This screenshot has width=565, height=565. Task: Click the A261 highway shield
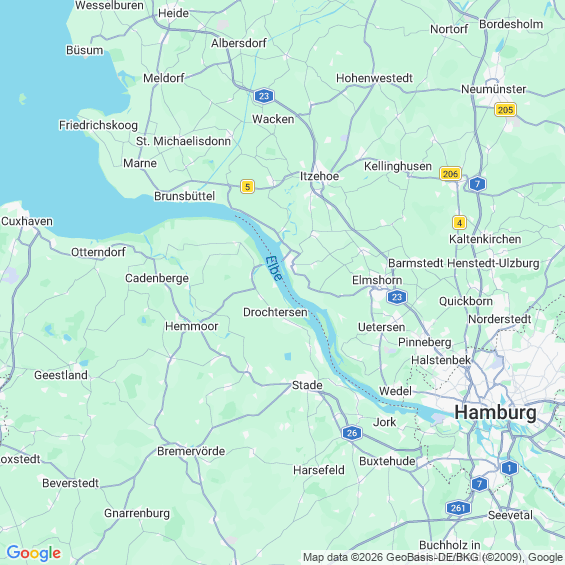(x=458, y=508)
